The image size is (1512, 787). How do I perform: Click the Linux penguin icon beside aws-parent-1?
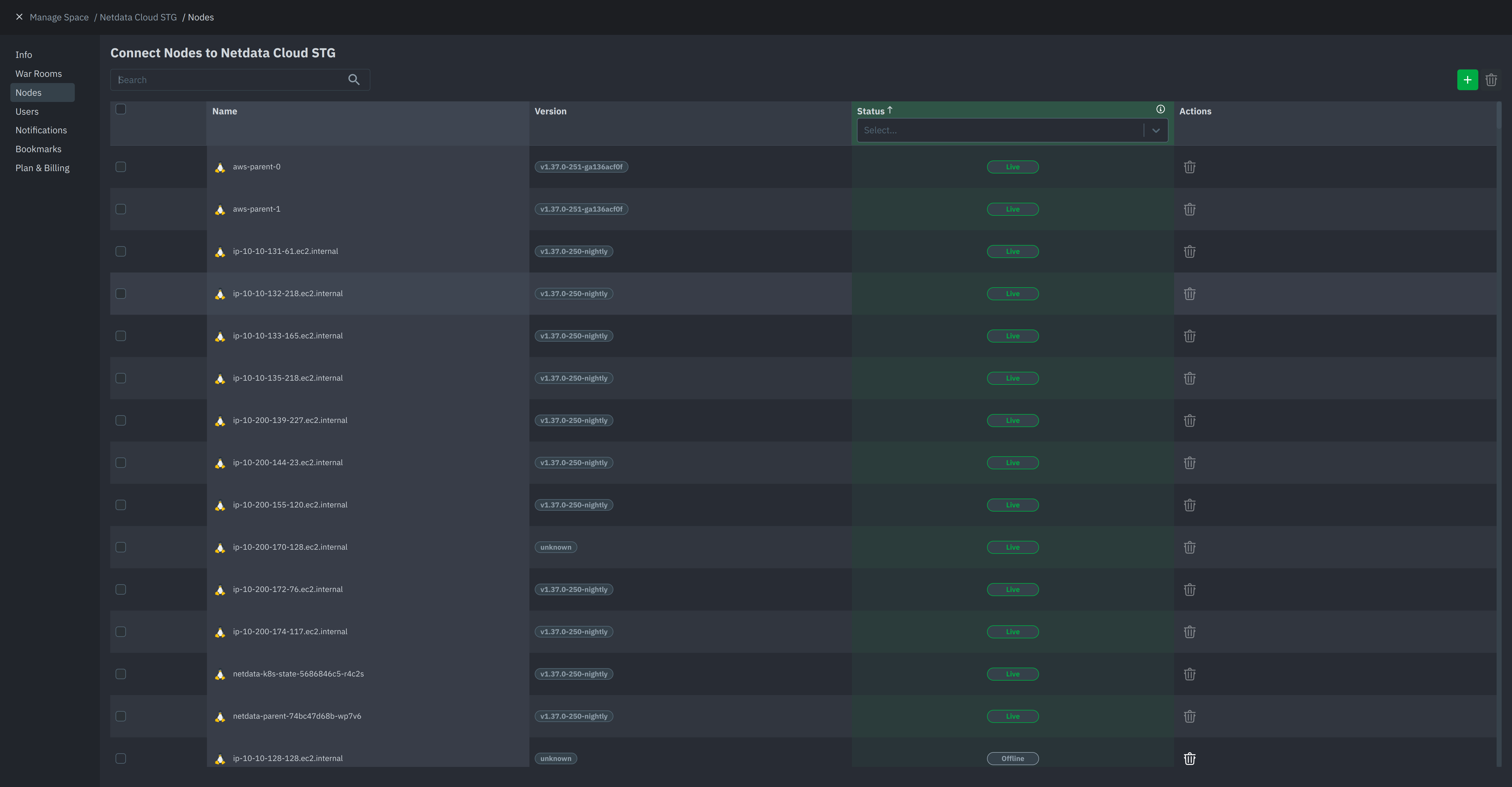point(220,209)
